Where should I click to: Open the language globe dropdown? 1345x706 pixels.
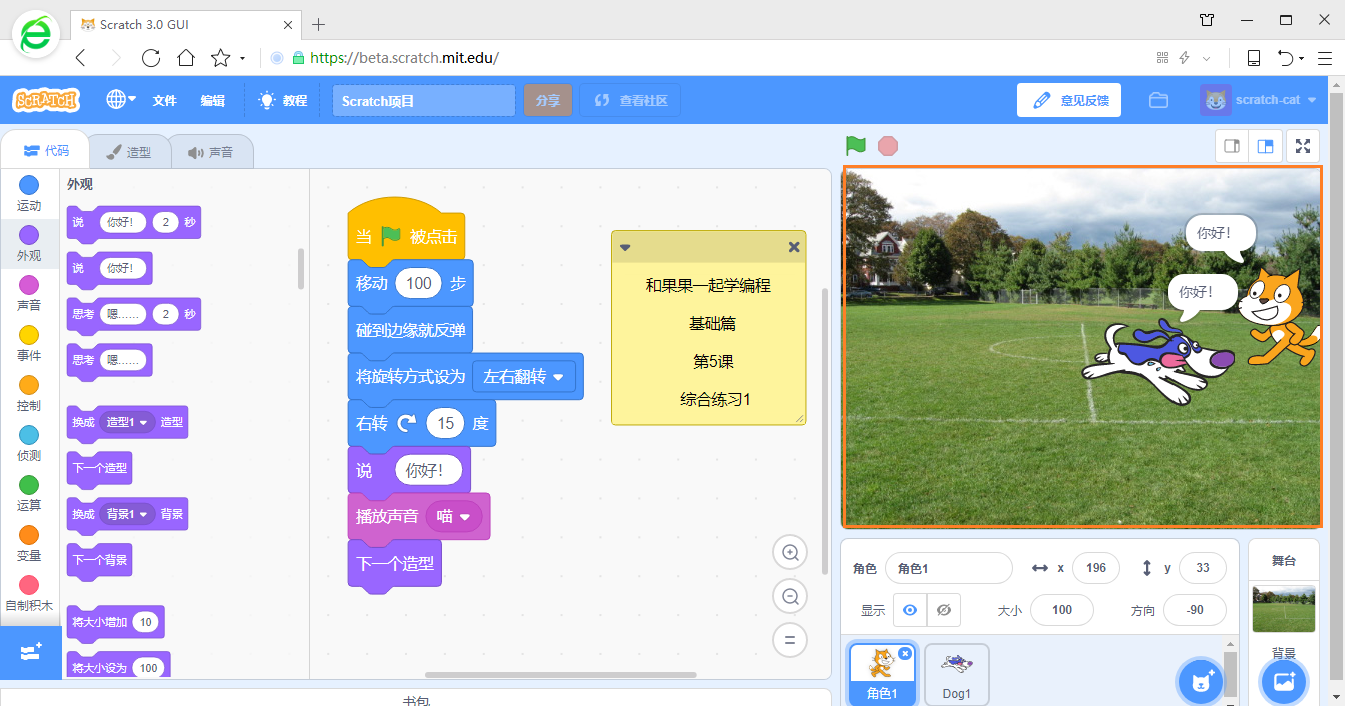tap(121, 100)
